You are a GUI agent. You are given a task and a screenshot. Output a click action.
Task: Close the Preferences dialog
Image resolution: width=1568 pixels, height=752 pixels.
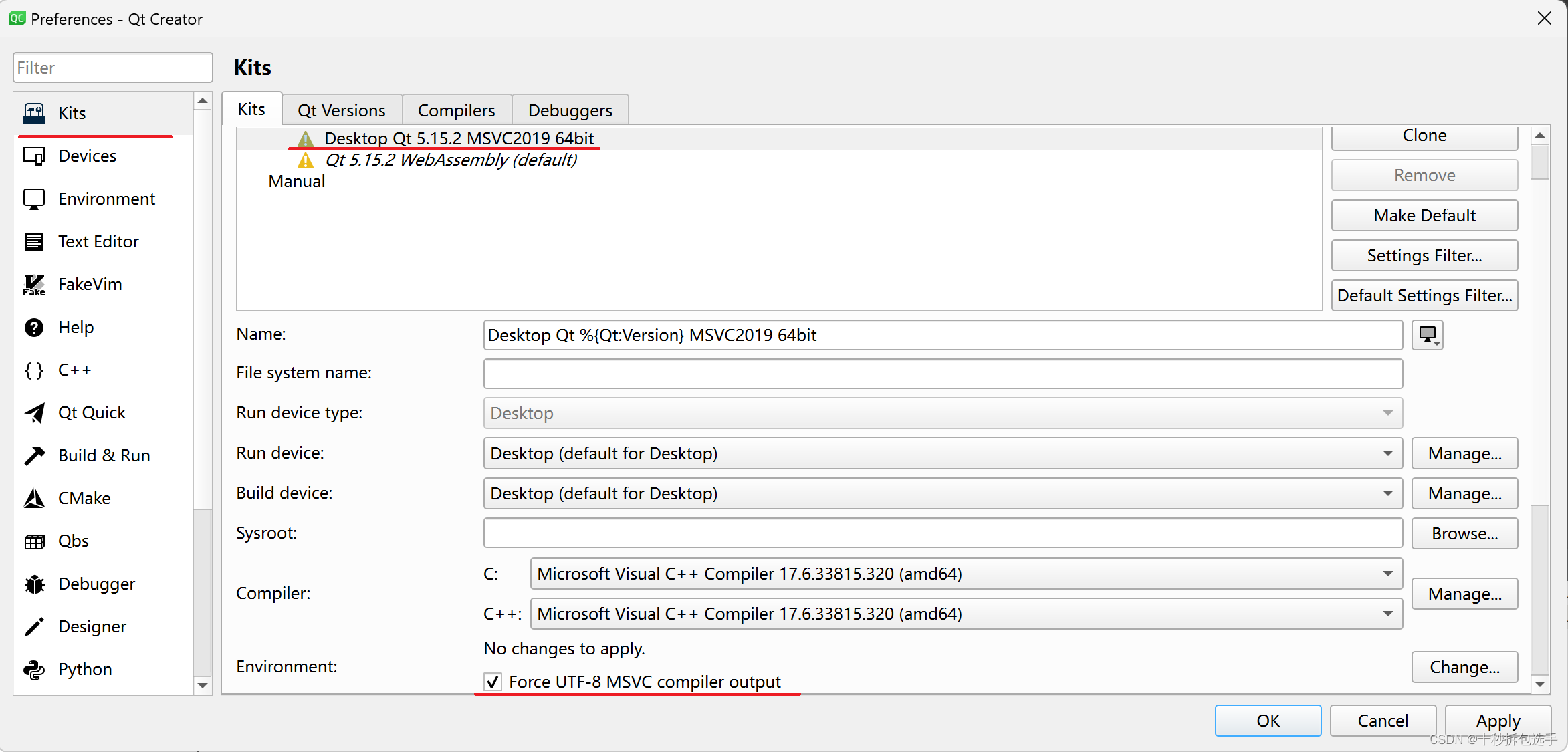[x=1544, y=18]
